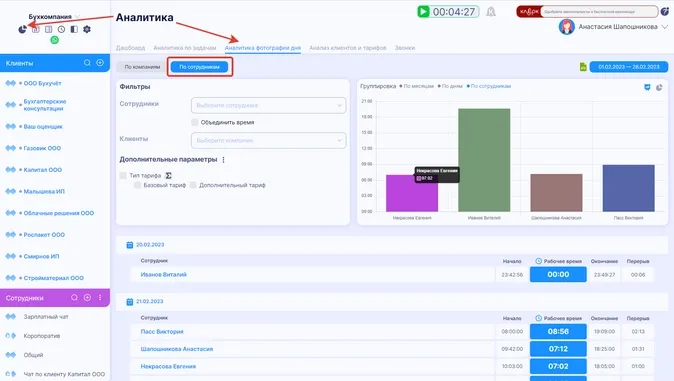Open Анализ клиентов и тарифов tab
674x381 pixels.
[348, 48]
